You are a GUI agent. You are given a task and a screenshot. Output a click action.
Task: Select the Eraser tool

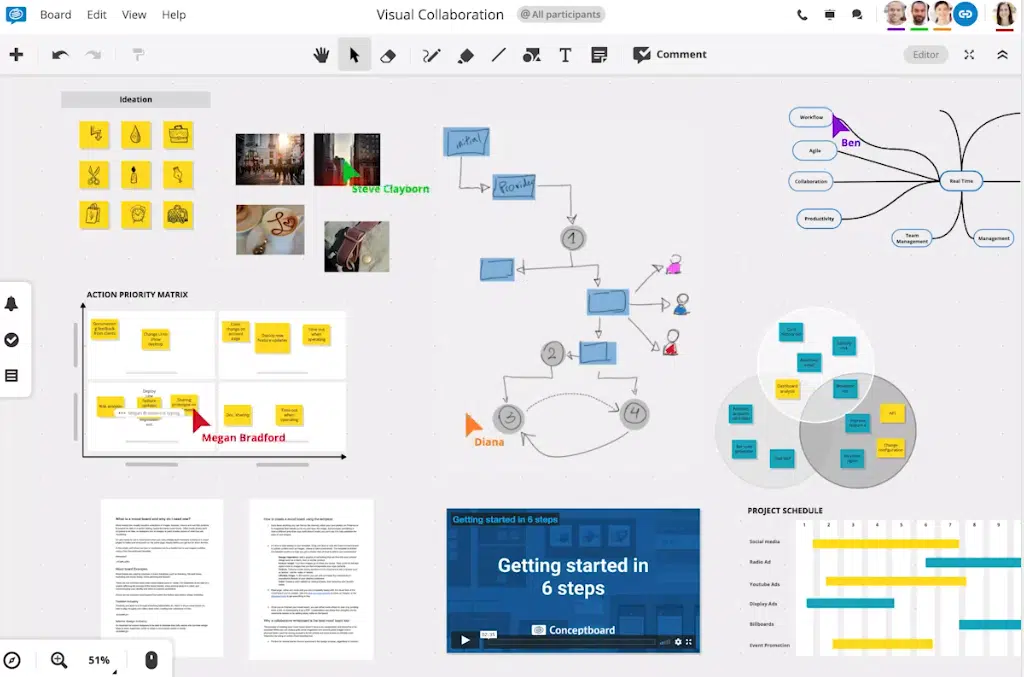point(388,55)
